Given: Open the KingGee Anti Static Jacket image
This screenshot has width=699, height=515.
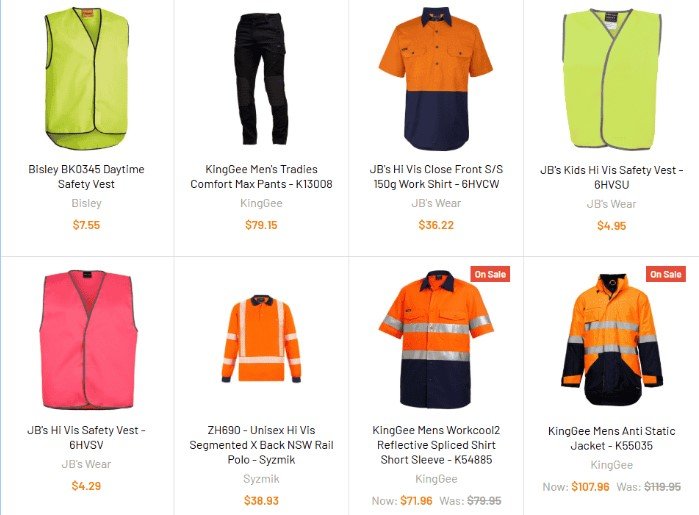Looking at the screenshot, I should [611, 340].
